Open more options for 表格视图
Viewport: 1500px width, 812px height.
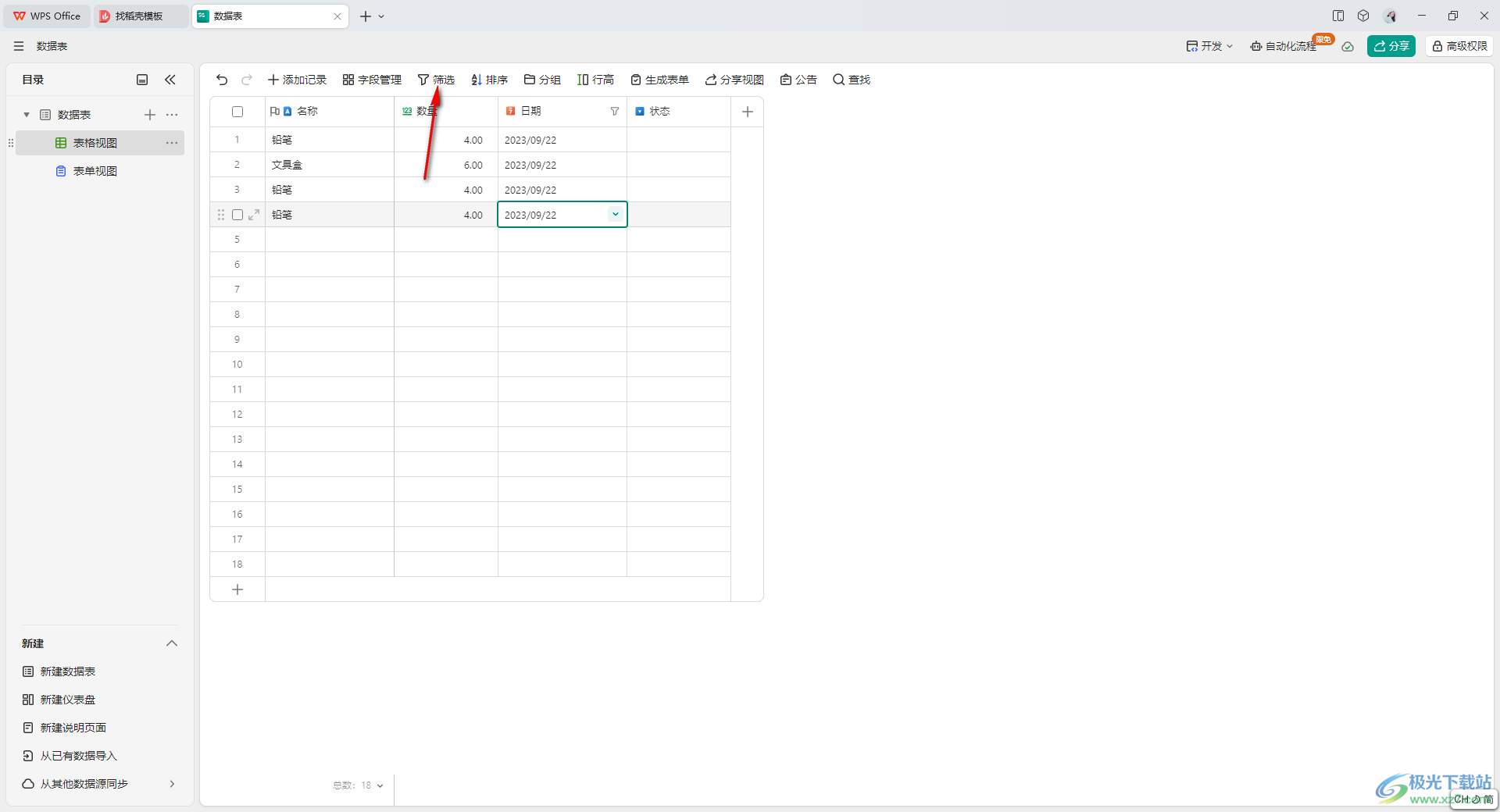(172, 143)
